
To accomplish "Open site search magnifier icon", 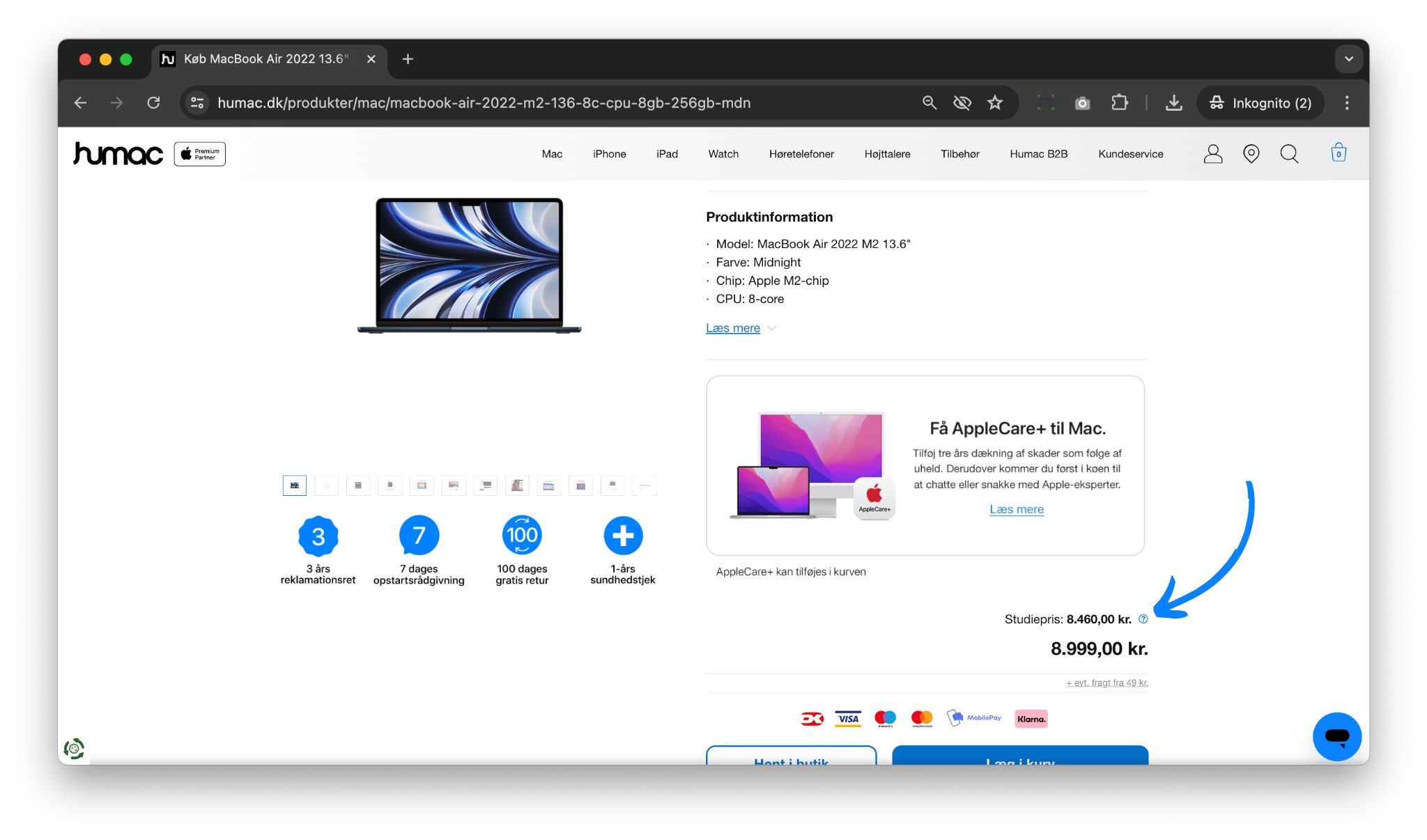I will pos(1289,154).
